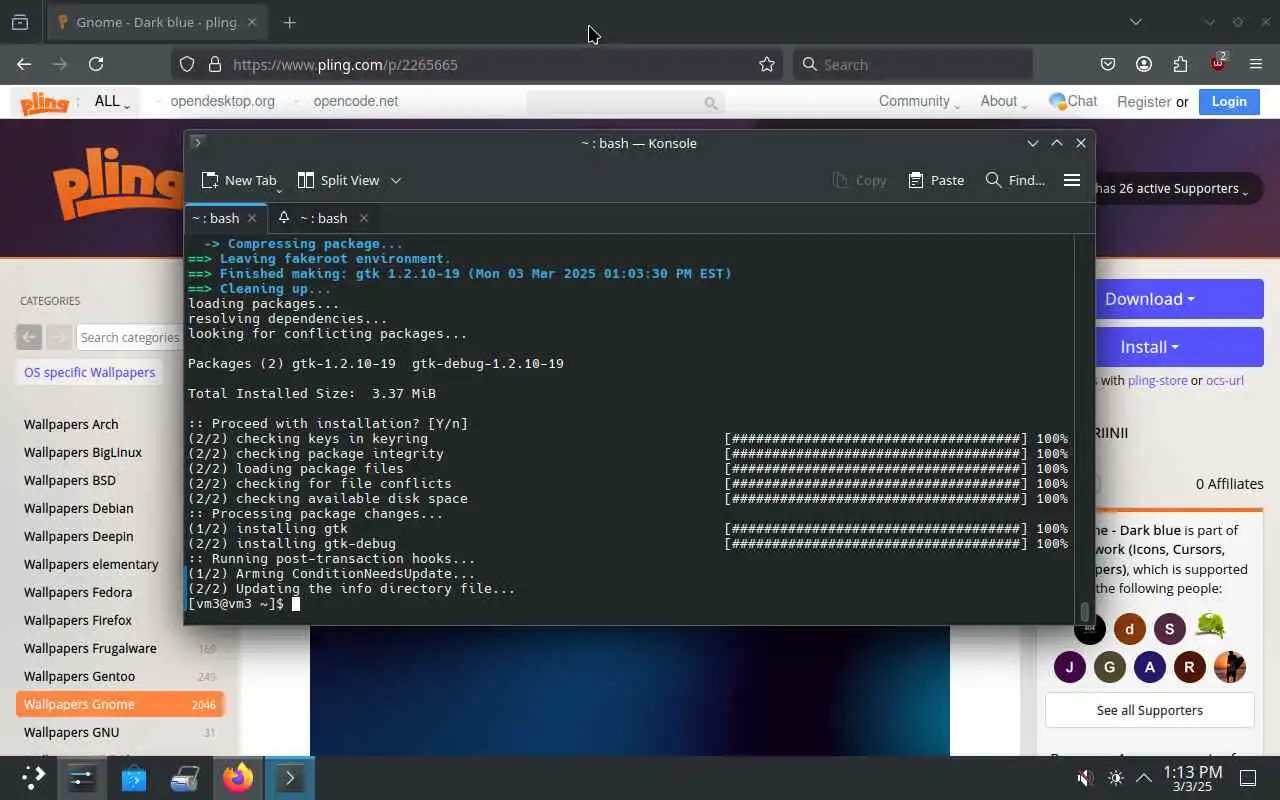Open opencode.net link
Viewport: 1280px width, 800px height.
click(355, 101)
